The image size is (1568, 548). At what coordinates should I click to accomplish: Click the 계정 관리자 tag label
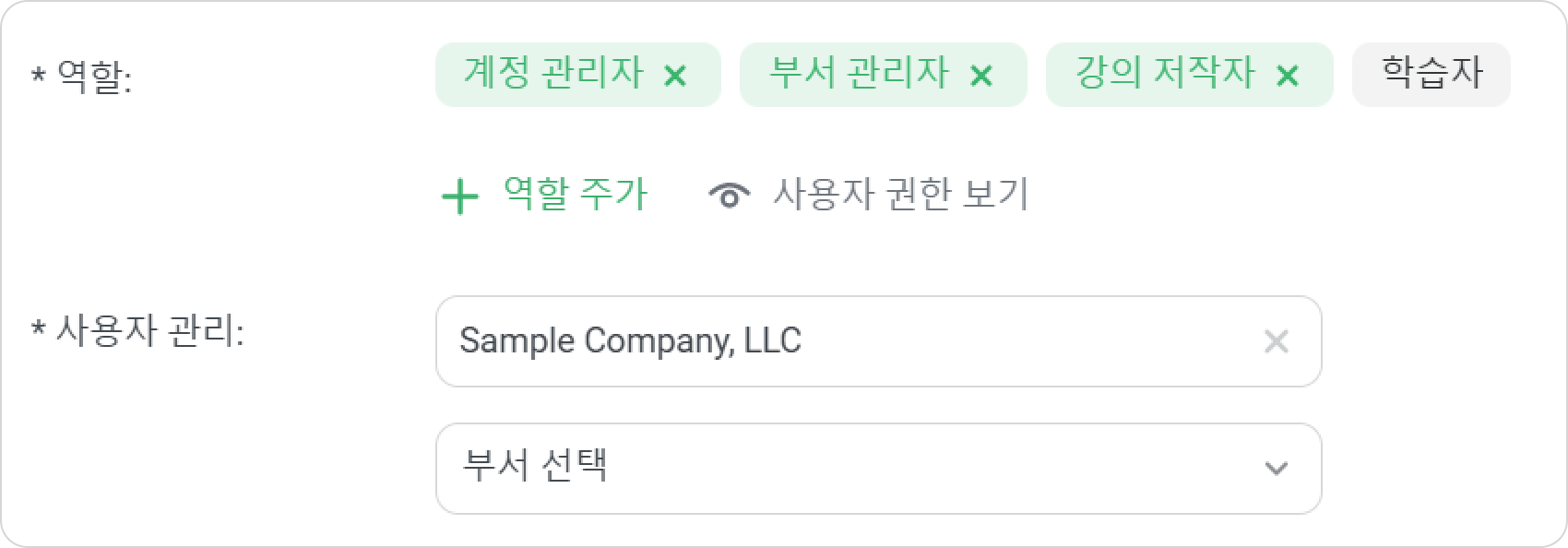click(552, 73)
